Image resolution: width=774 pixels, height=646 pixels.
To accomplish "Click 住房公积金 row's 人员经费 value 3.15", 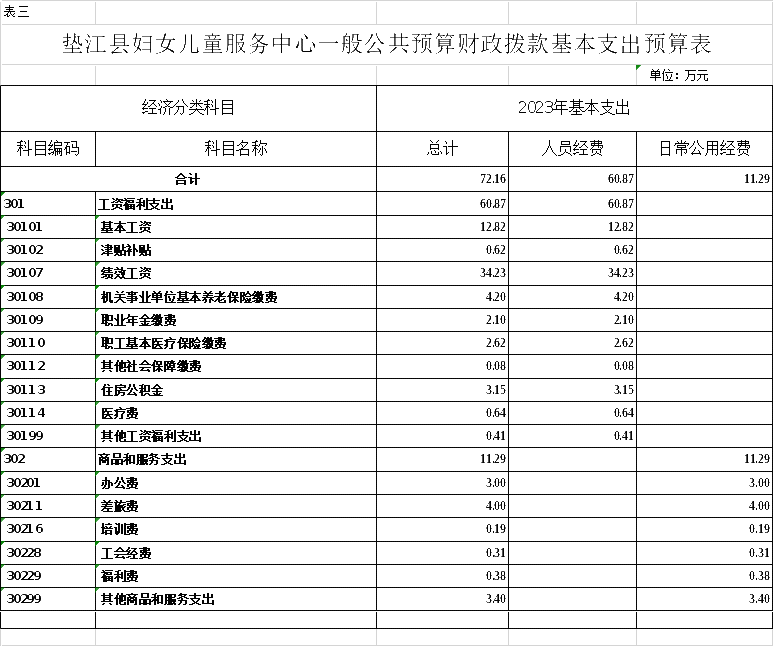I will 573,390.
